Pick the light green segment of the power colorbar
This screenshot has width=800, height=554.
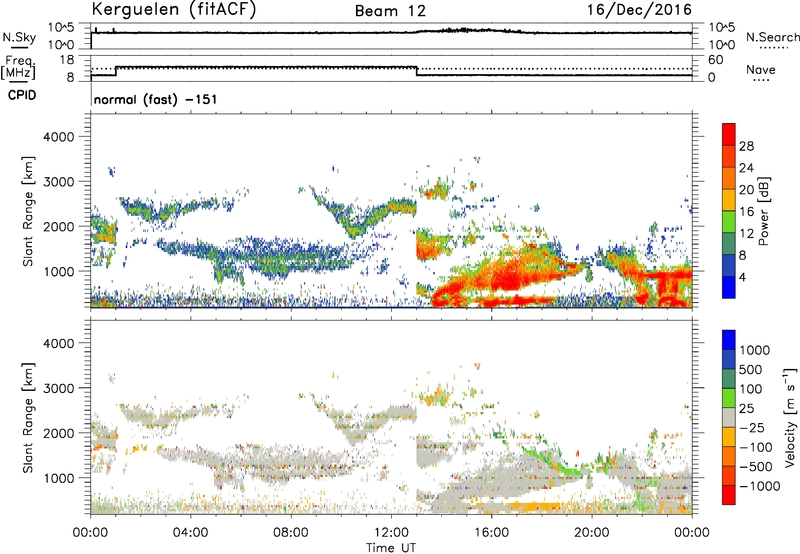[x=729, y=222]
